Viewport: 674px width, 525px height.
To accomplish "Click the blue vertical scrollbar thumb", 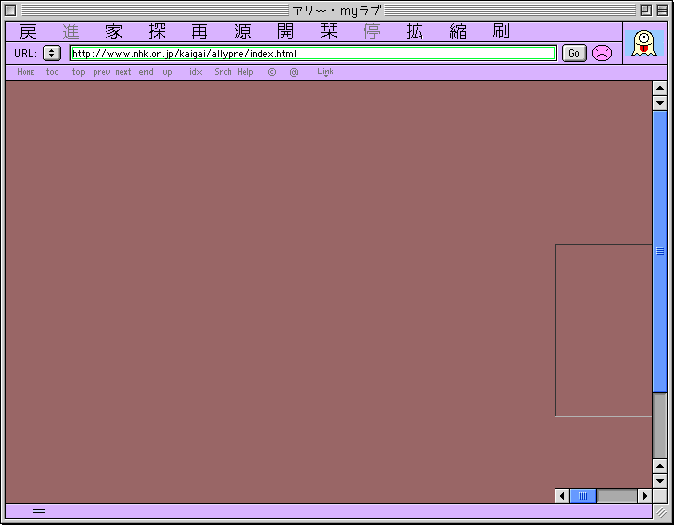I will click(x=660, y=252).
